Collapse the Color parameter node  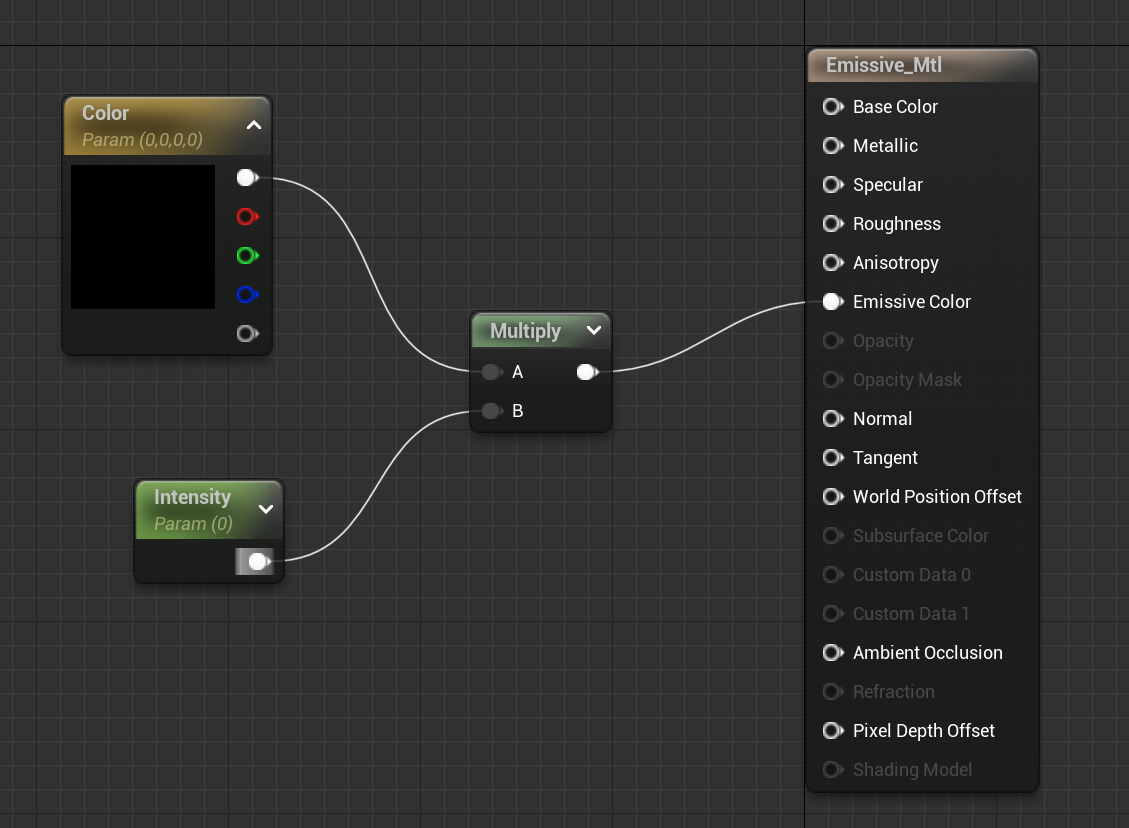254,125
